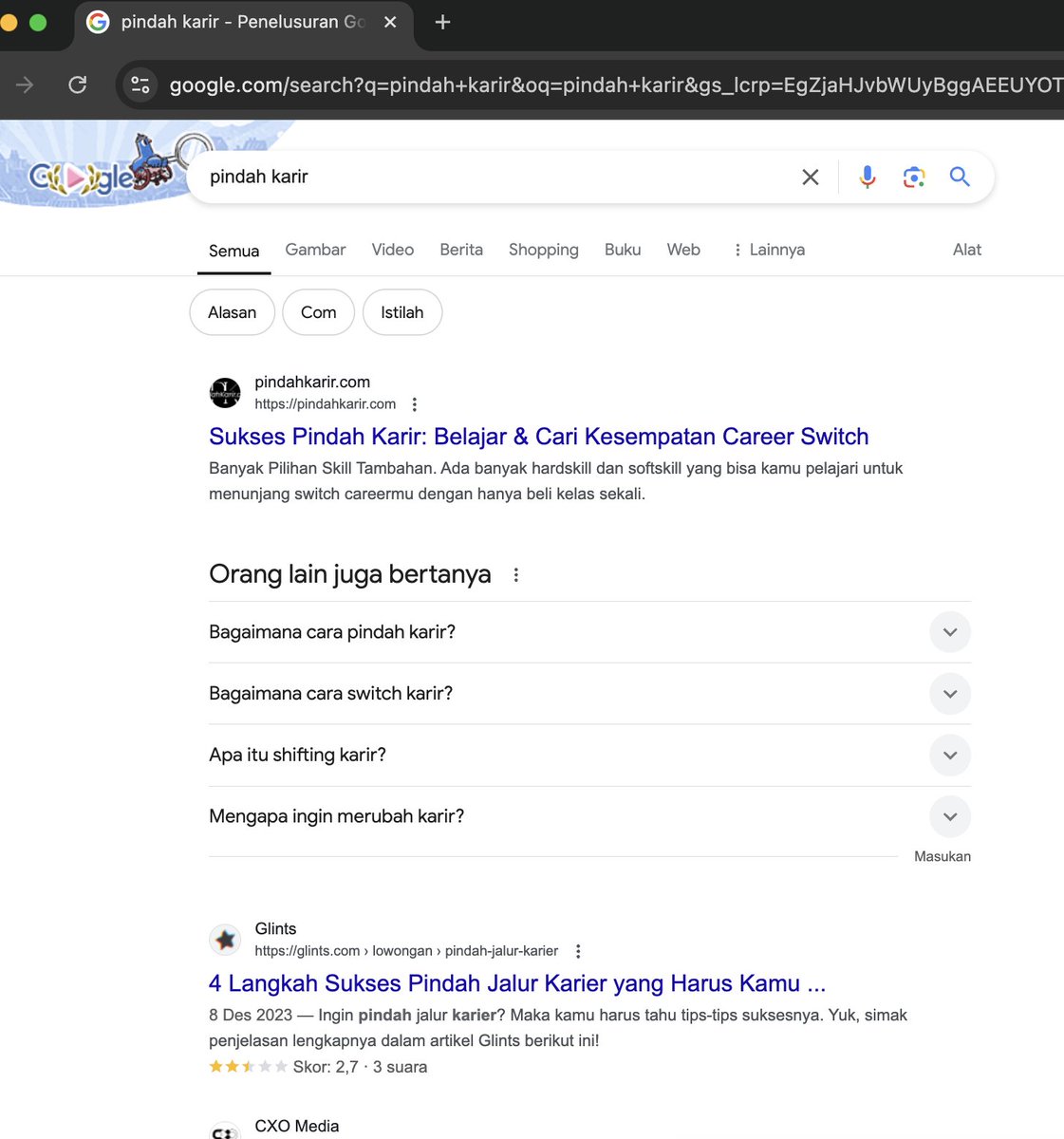Open site information icon in address bar
The height and width of the screenshot is (1139, 1064).
click(x=140, y=84)
